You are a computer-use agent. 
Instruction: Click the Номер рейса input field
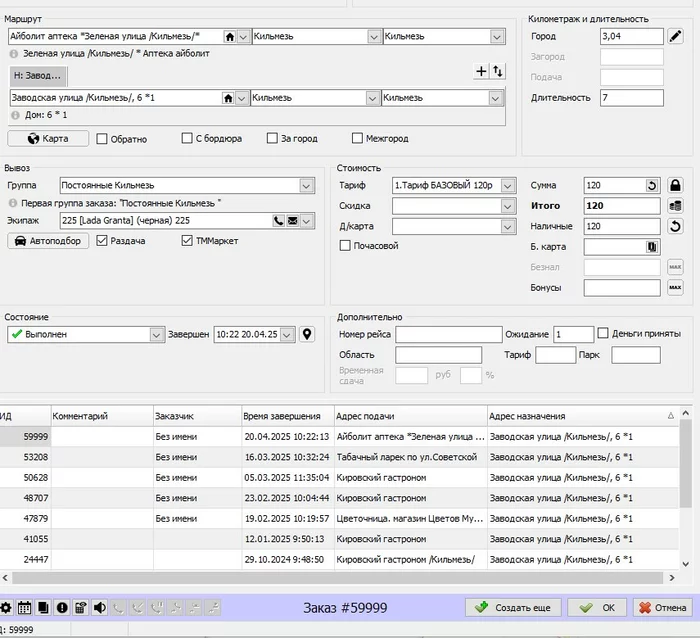(448, 334)
